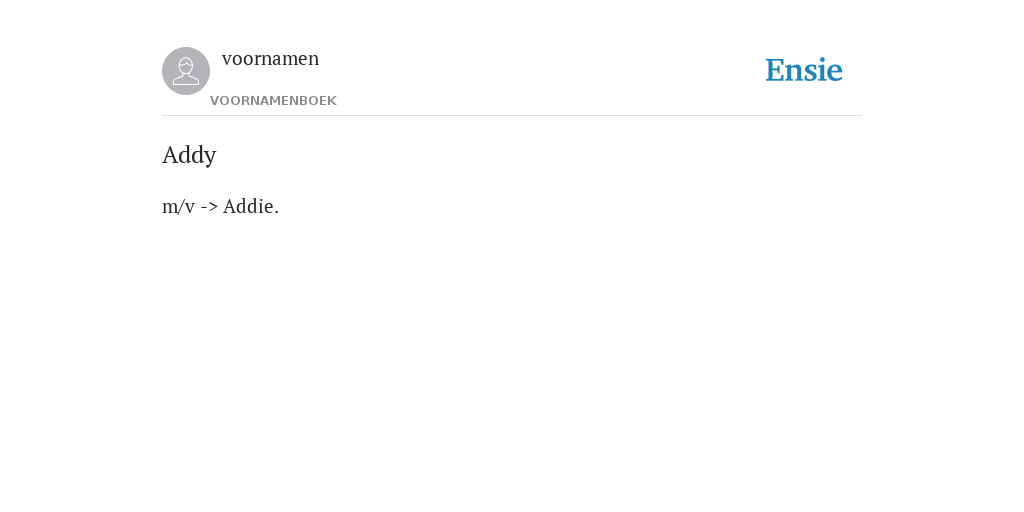Click the gray author avatar icon

186,71
